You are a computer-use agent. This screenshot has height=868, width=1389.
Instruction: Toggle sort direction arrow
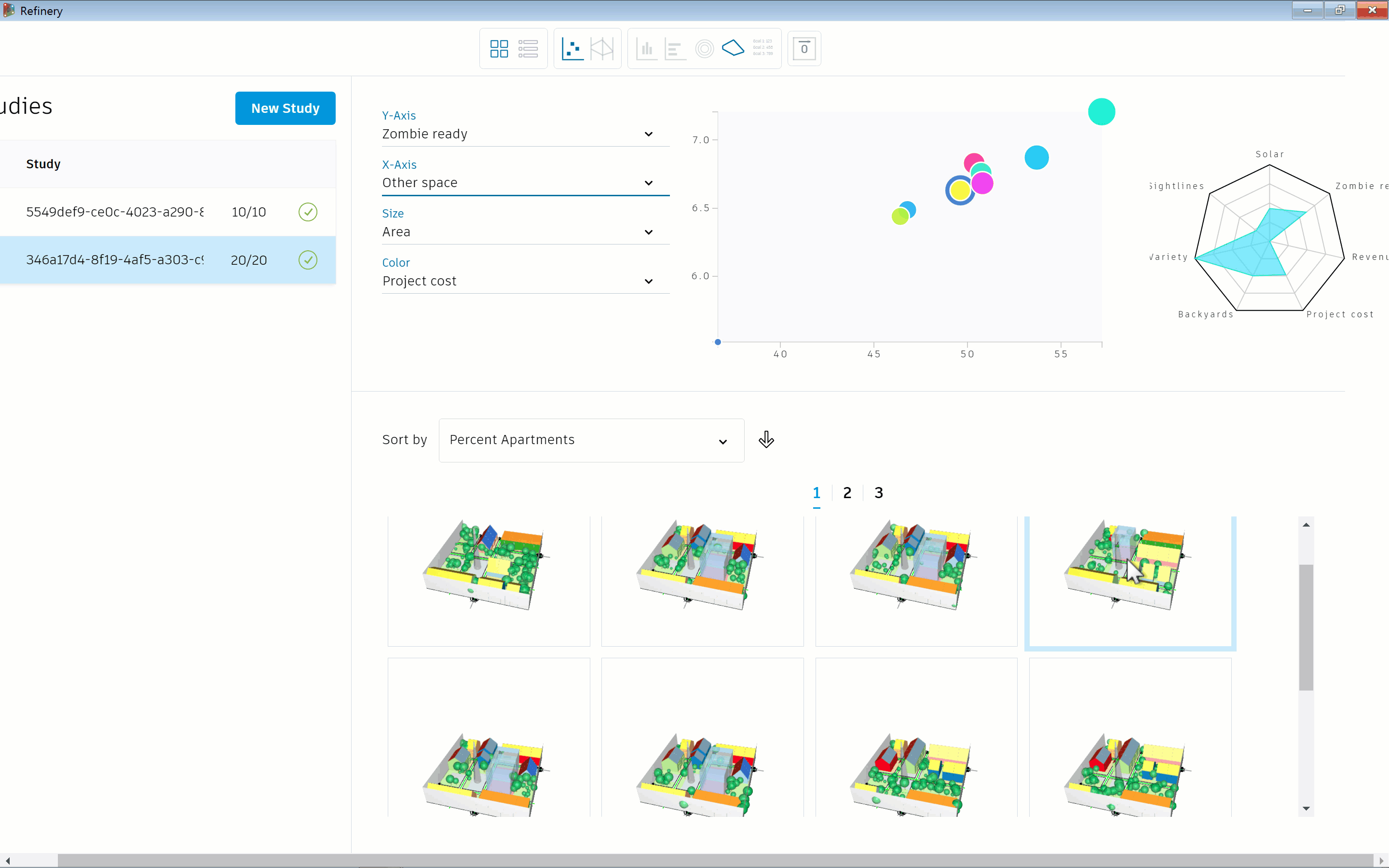tap(766, 440)
